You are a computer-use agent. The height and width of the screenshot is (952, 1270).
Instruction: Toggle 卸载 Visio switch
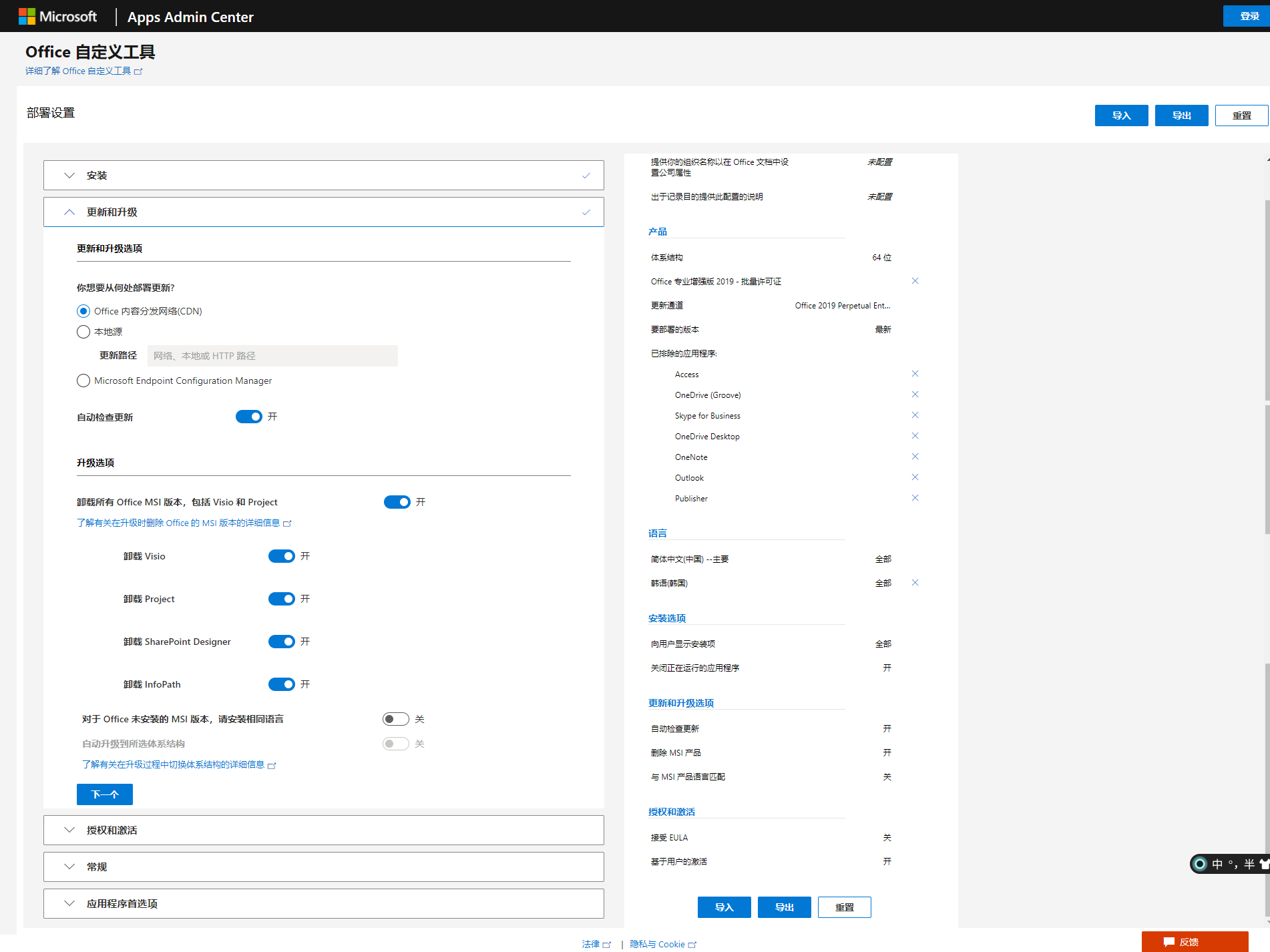coord(282,556)
